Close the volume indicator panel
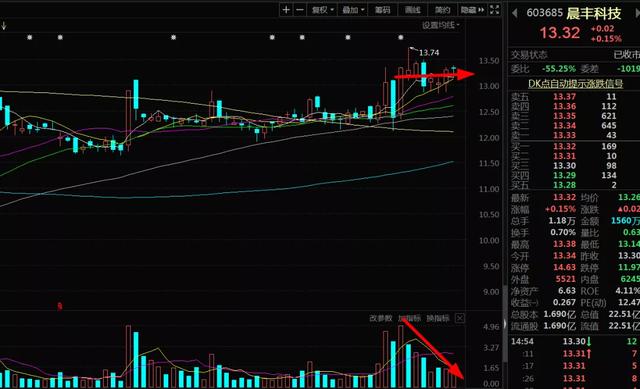The height and width of the screenshot is (389, 640). coord(460,318)
